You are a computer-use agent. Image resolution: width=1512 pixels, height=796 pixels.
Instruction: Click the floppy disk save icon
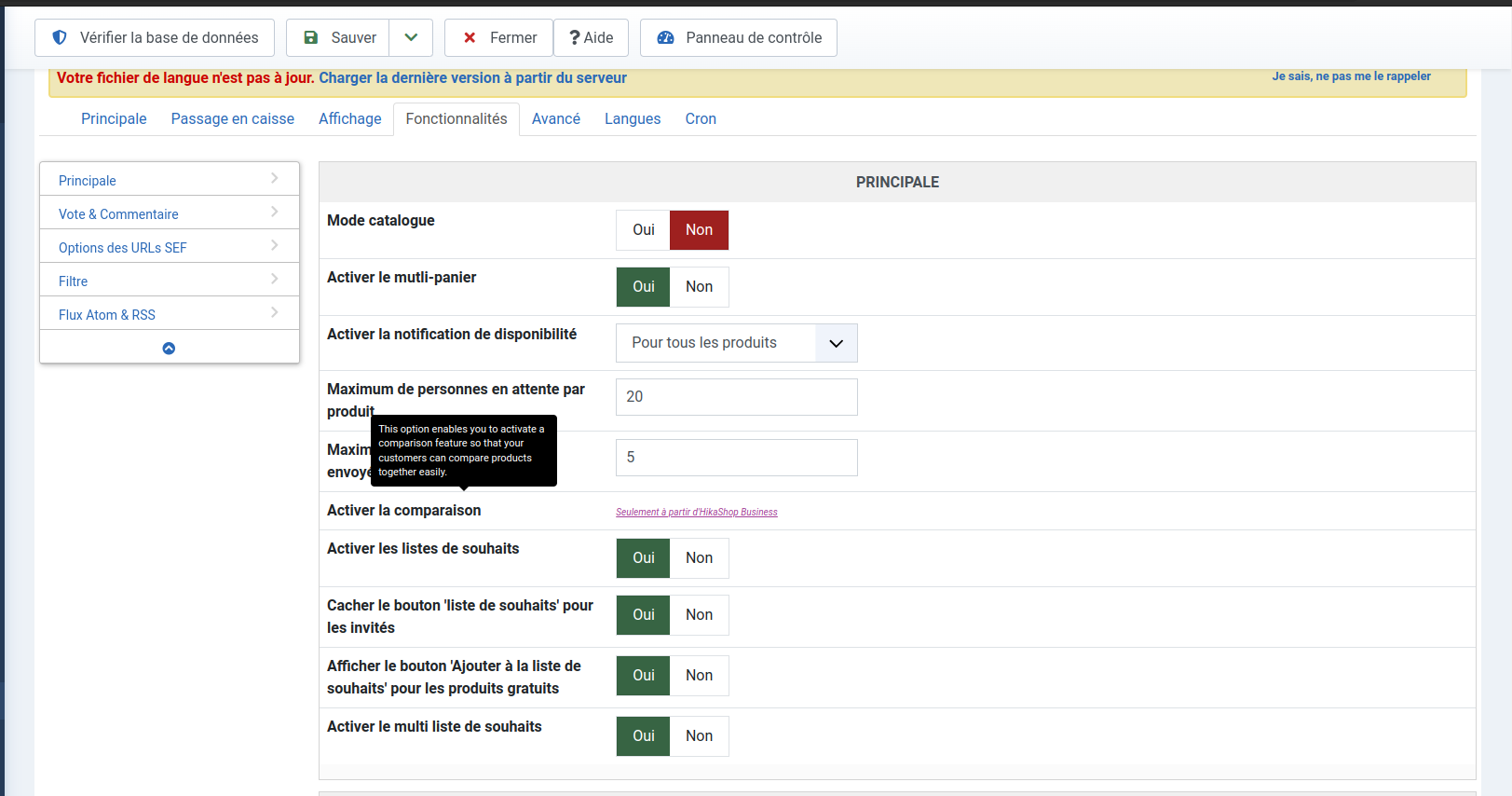tap(311, 37)
